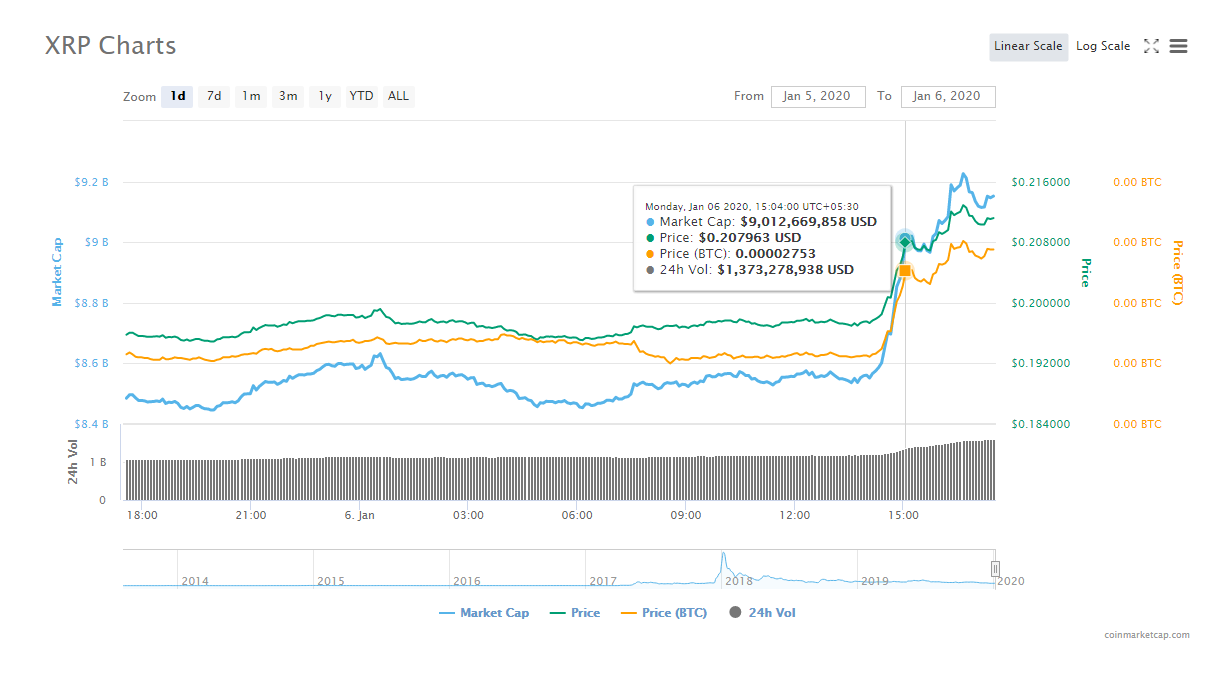The image size is (1228, 673).
Task: Click the $8.4 B market cap axis label
Action: [x=91, y=424]
